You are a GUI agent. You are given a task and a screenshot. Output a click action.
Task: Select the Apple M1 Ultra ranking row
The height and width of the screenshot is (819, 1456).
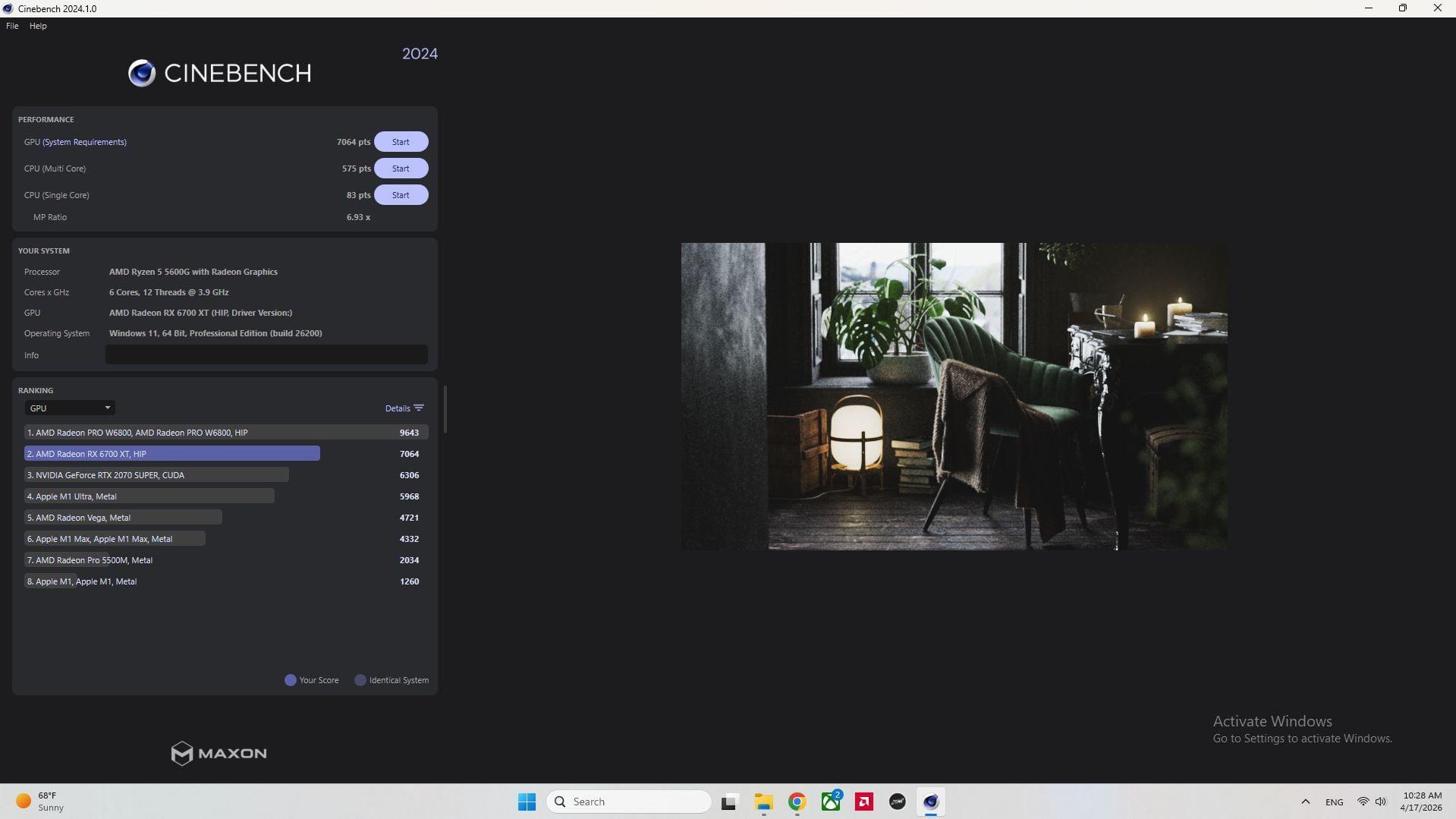[226, 496]
